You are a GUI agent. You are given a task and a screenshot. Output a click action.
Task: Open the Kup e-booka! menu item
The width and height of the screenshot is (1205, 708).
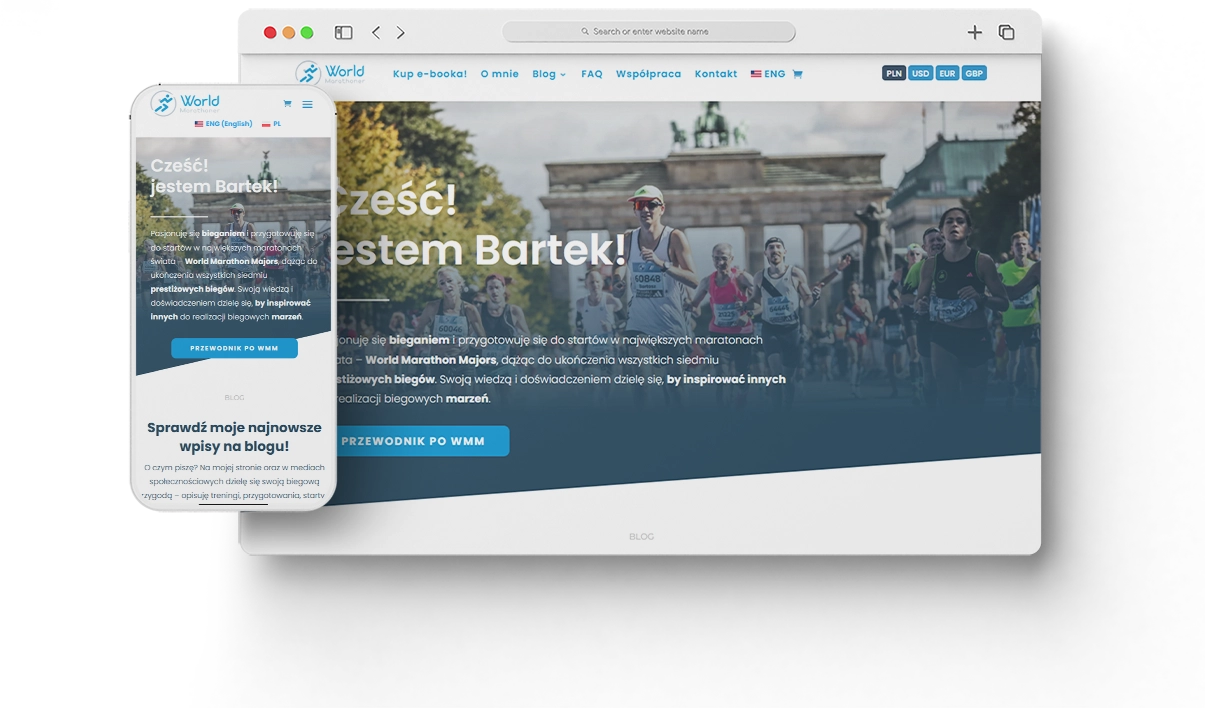coord(430,74)
